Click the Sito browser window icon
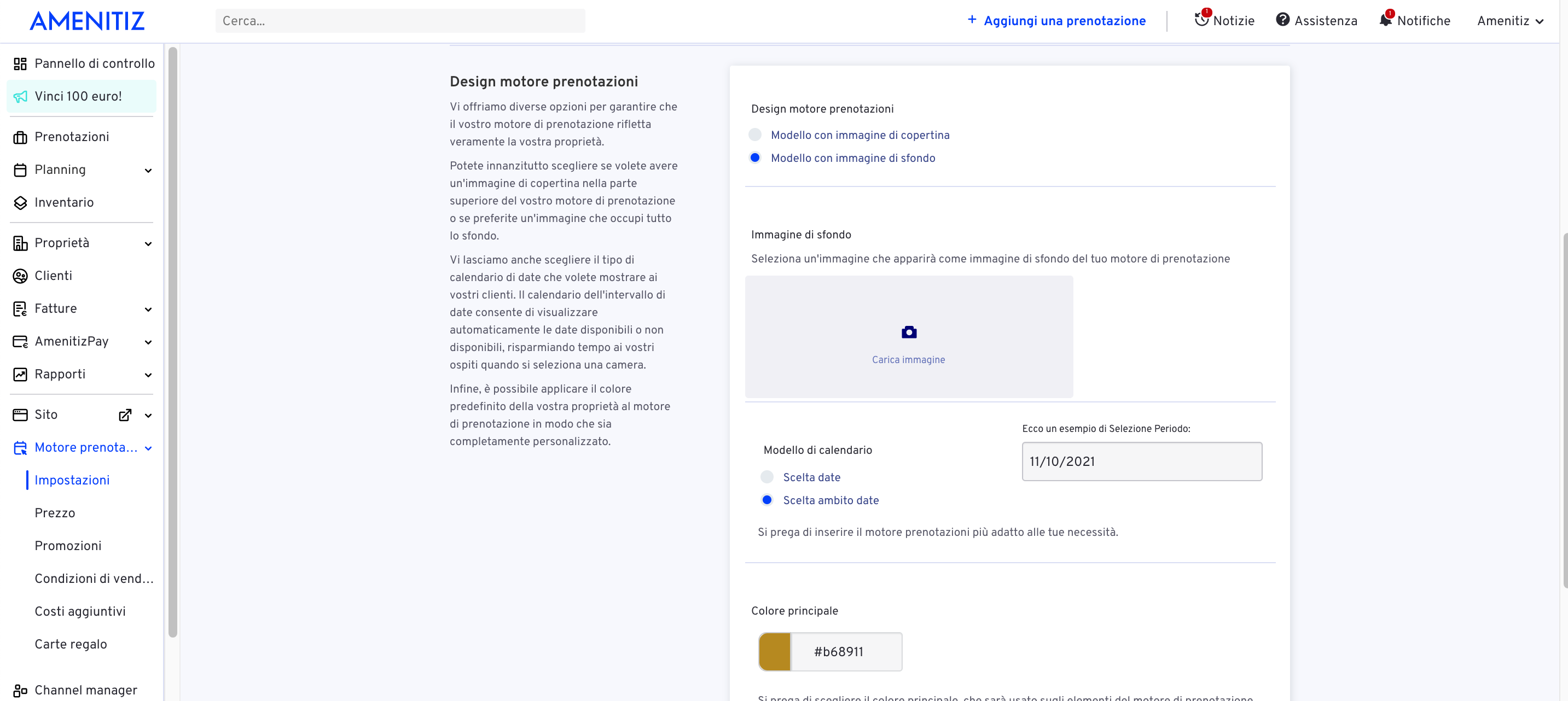The image size is (1568, 701). click(20, 415)
